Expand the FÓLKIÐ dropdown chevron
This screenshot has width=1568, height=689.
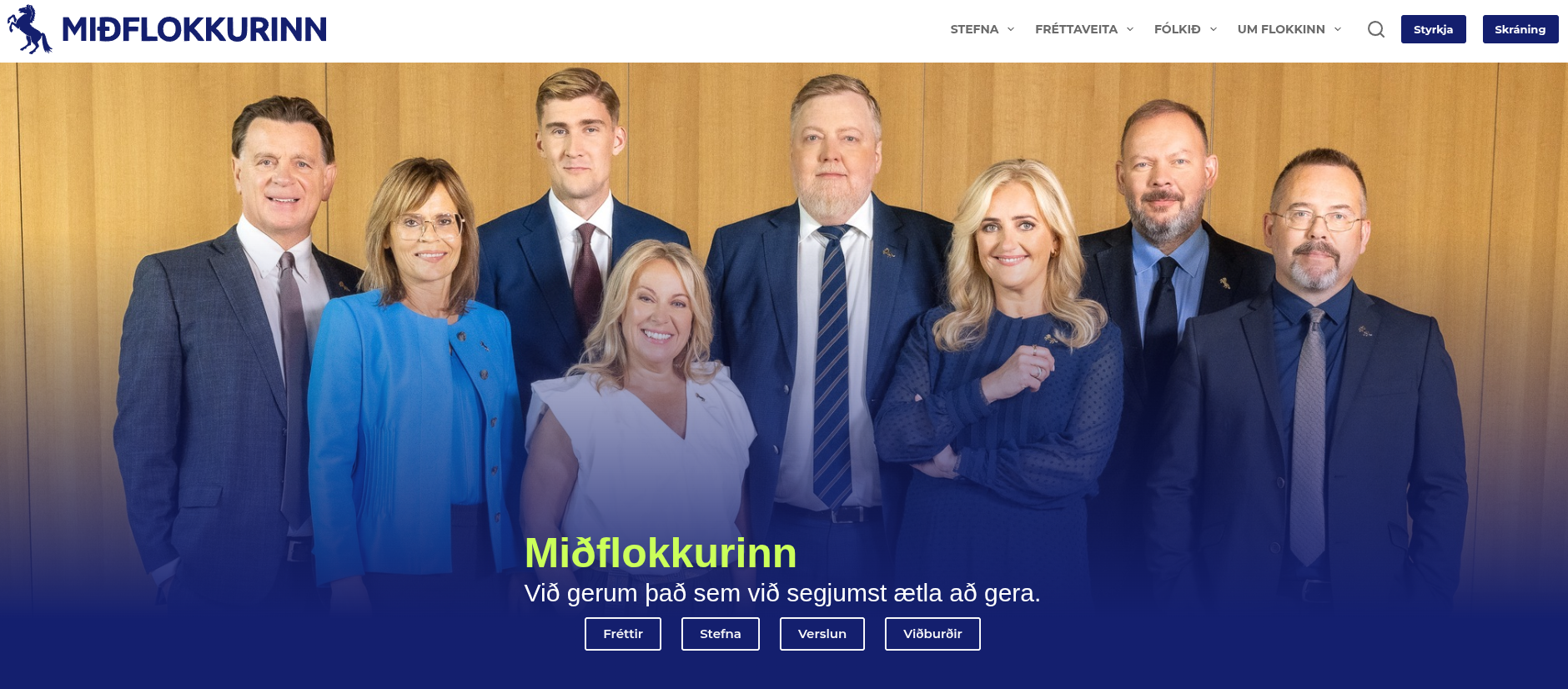1214,29
